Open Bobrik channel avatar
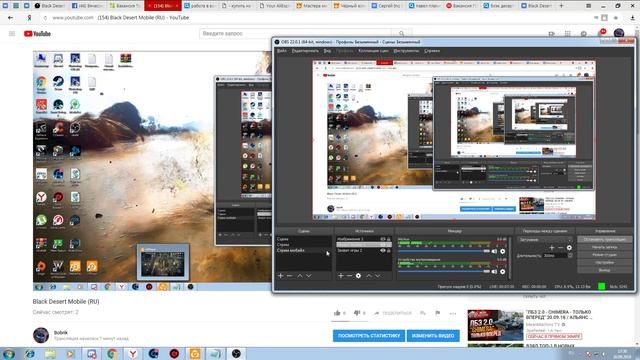 [x=41, y=335]
